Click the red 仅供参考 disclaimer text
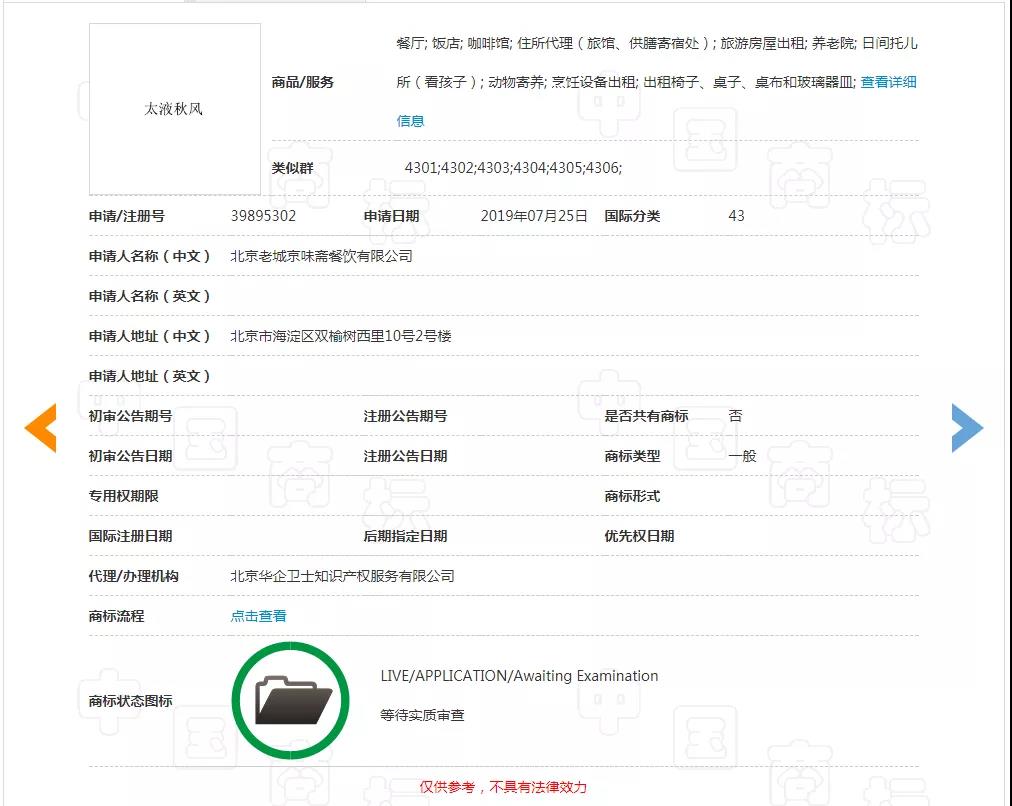 point(502,787)
